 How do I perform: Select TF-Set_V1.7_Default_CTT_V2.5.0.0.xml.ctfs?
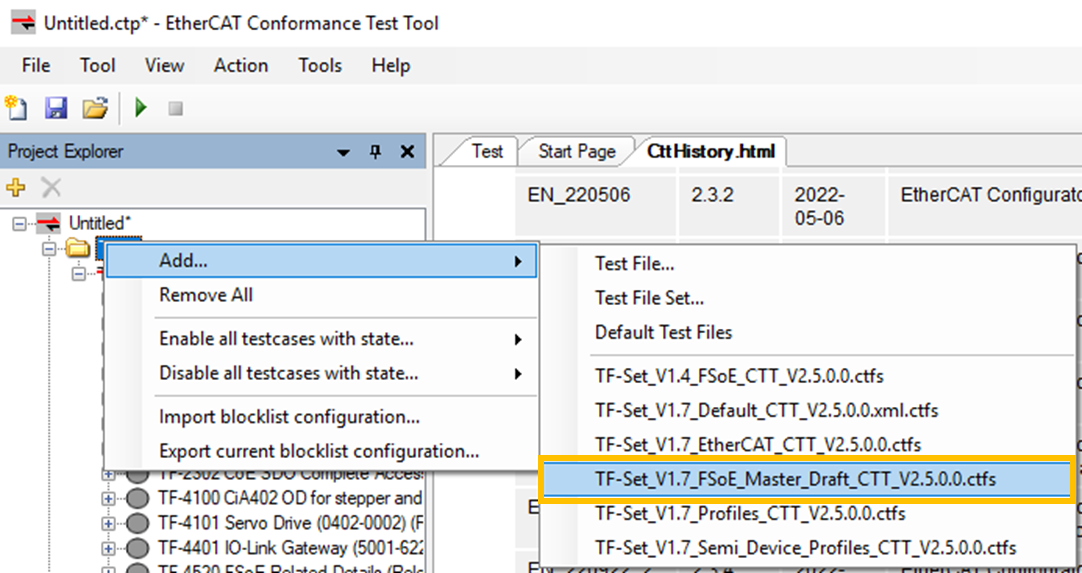(807, 411)
